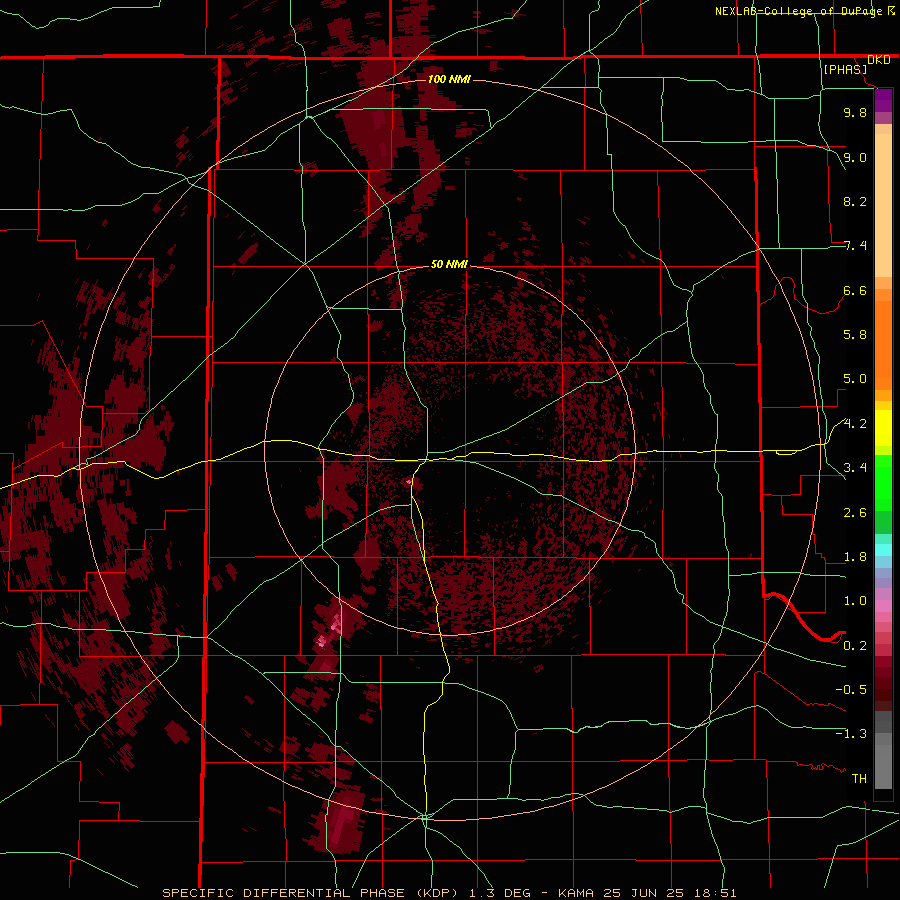Click the [PHAS] units label
Screen dimensions: 900x900
[x=845, y=69]
